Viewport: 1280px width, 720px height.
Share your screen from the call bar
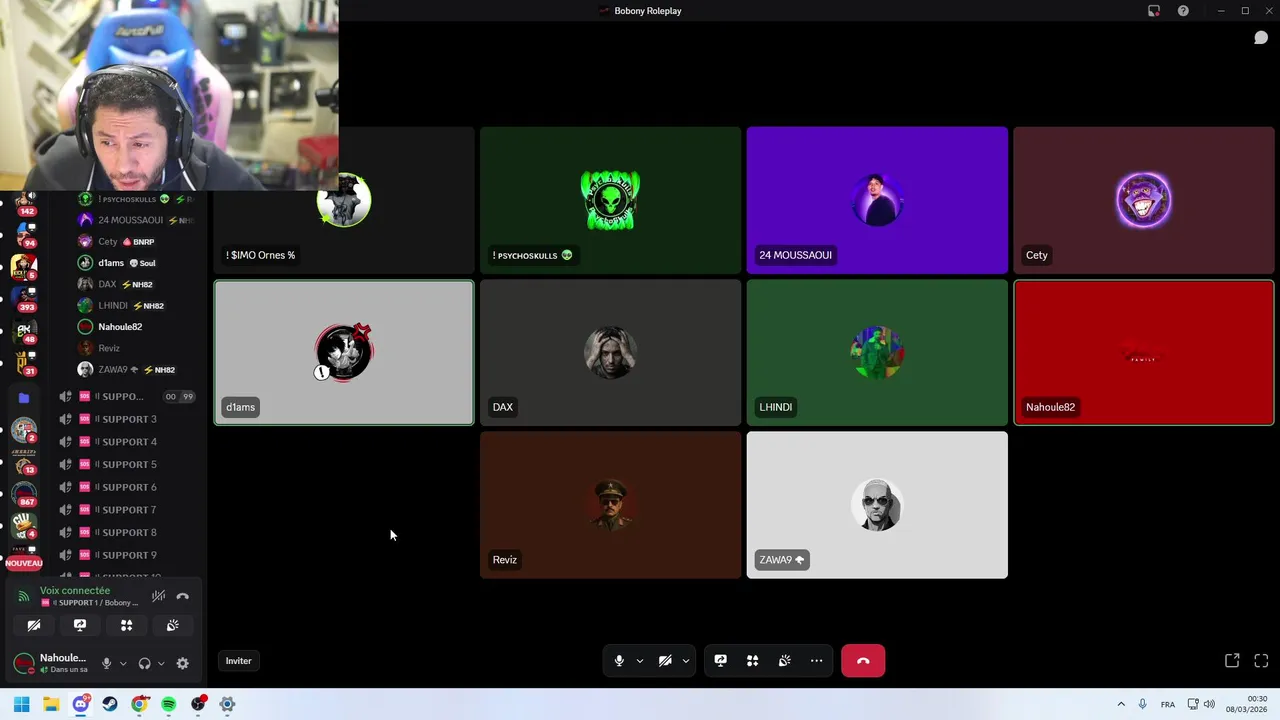[720, 661]
